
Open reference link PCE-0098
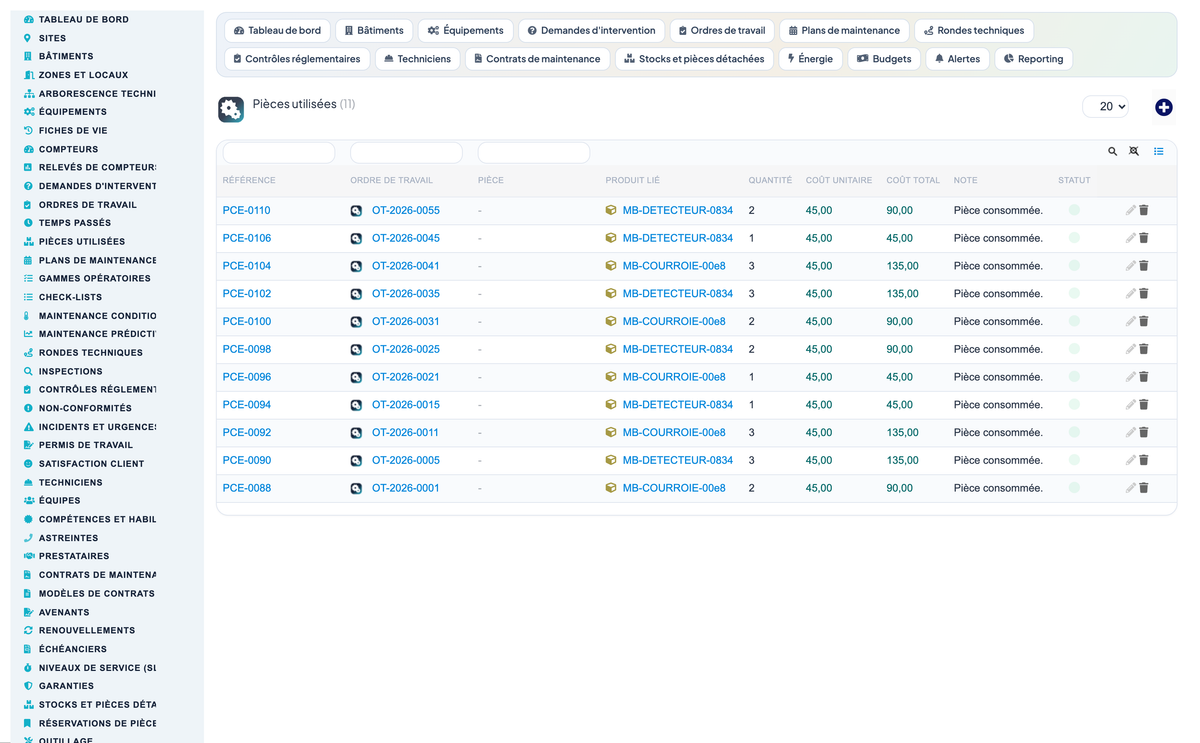[x=246, y=349]
